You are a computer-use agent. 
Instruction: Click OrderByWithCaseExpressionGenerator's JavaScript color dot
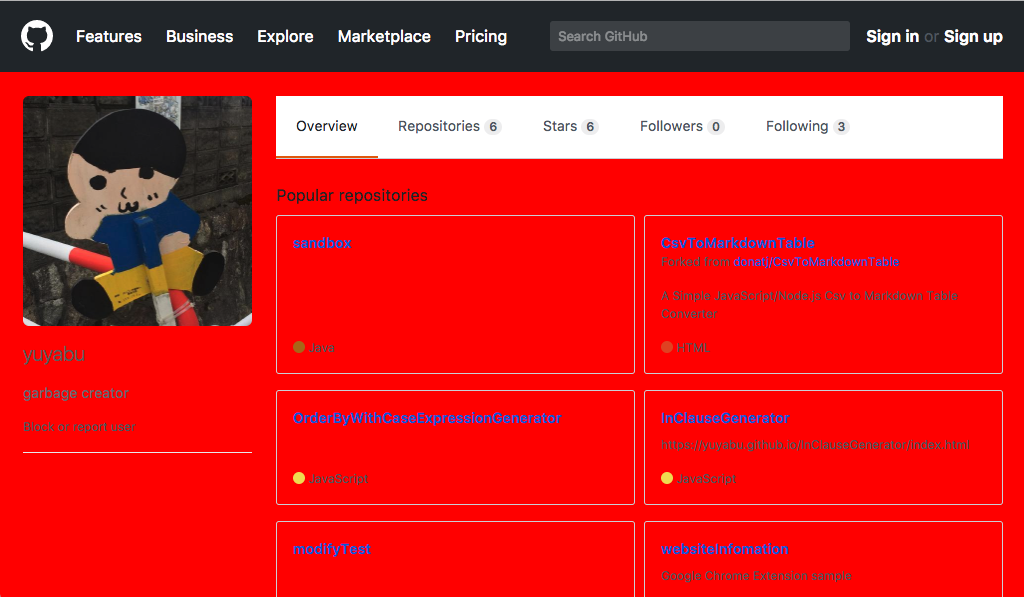(299, 478)
